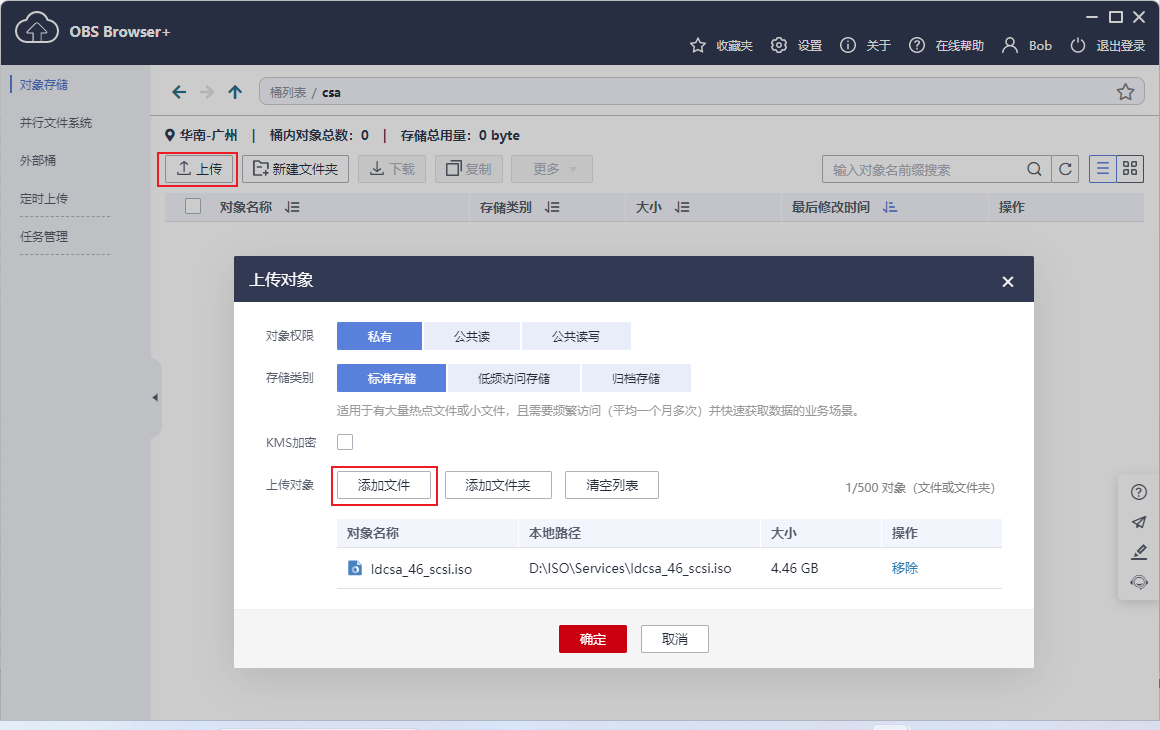
Task: Select 公共读 object permission
Action: coord(472,335)
